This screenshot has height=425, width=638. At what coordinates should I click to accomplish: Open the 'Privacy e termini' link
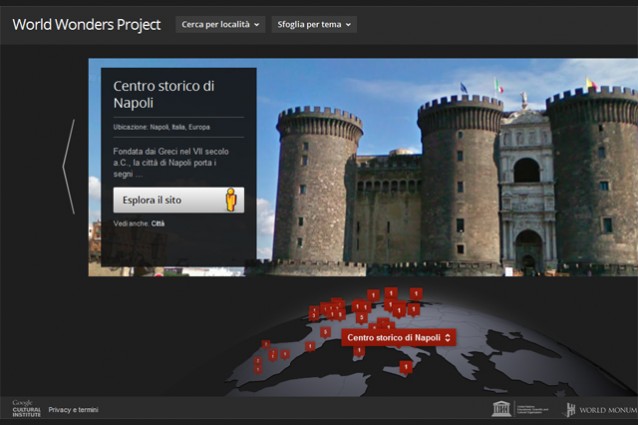click(x=73, y=410)
